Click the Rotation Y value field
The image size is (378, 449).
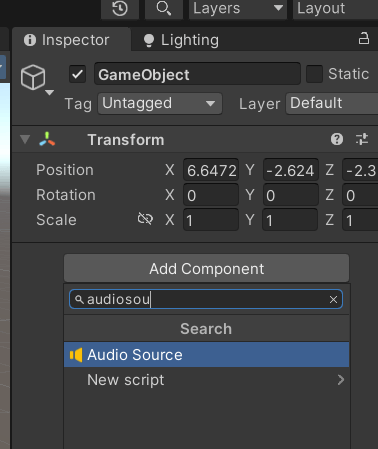291,195
